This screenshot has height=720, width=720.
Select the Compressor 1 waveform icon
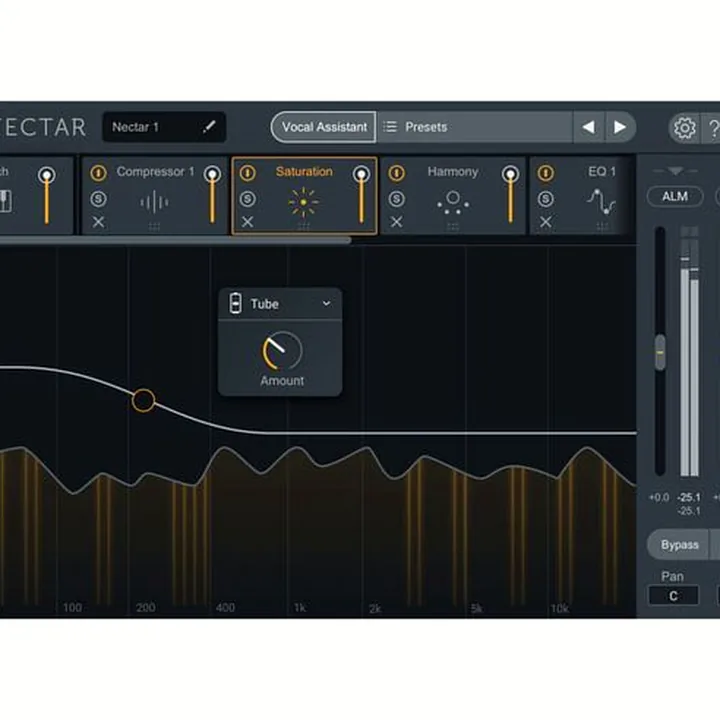click(x=154, y=202)
